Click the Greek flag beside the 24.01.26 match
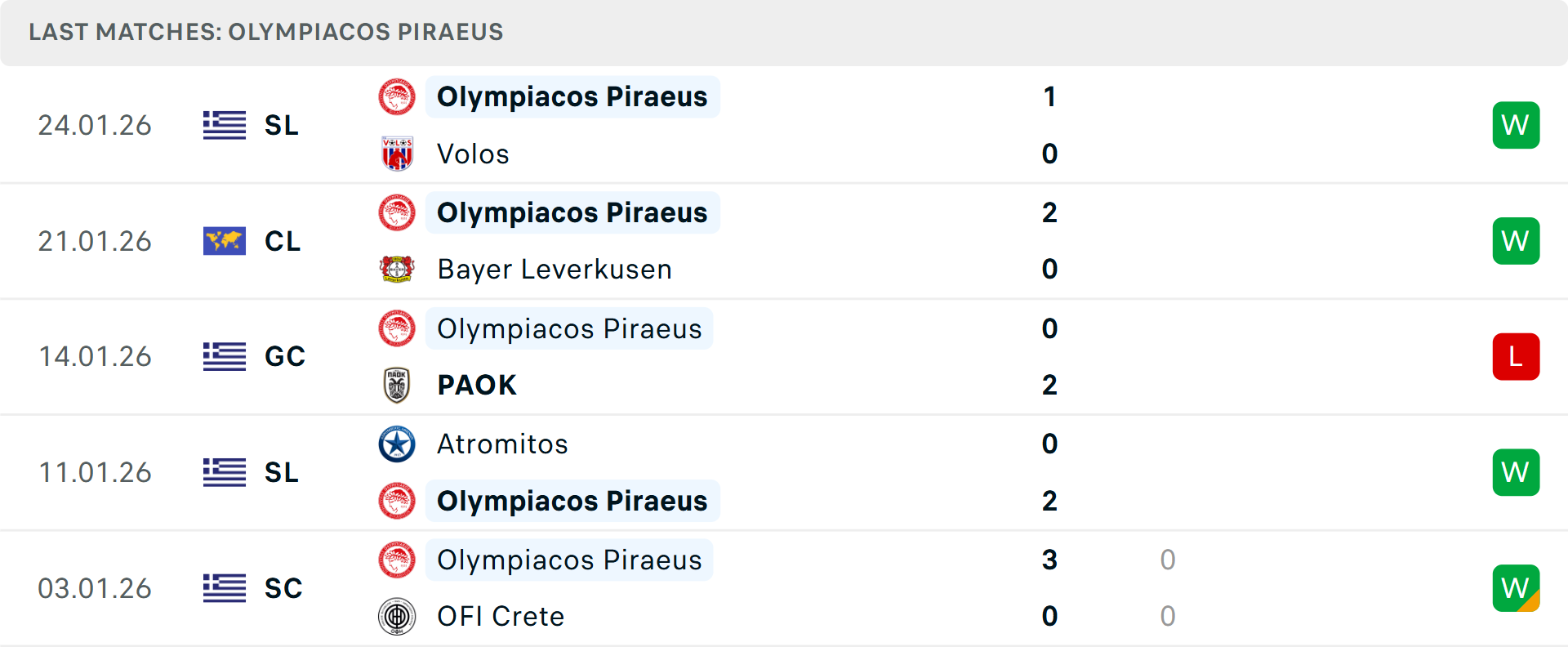 (x=224, y=125)
